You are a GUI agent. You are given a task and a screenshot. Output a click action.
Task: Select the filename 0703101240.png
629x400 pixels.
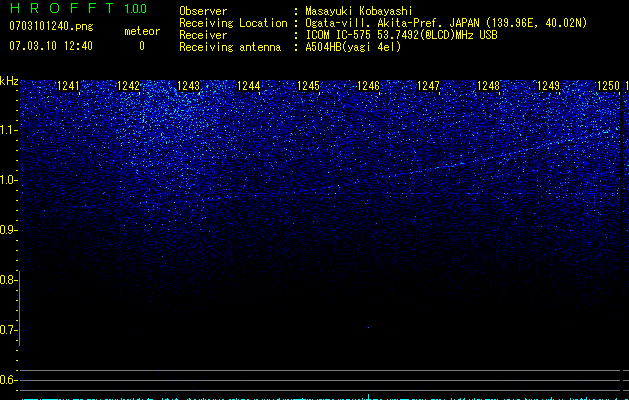click(x=51, y=26)
